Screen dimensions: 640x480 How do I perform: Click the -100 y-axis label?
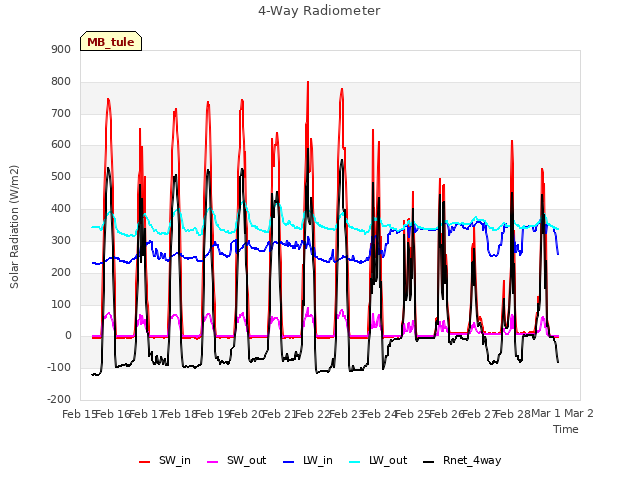click(x=59, y=367)
